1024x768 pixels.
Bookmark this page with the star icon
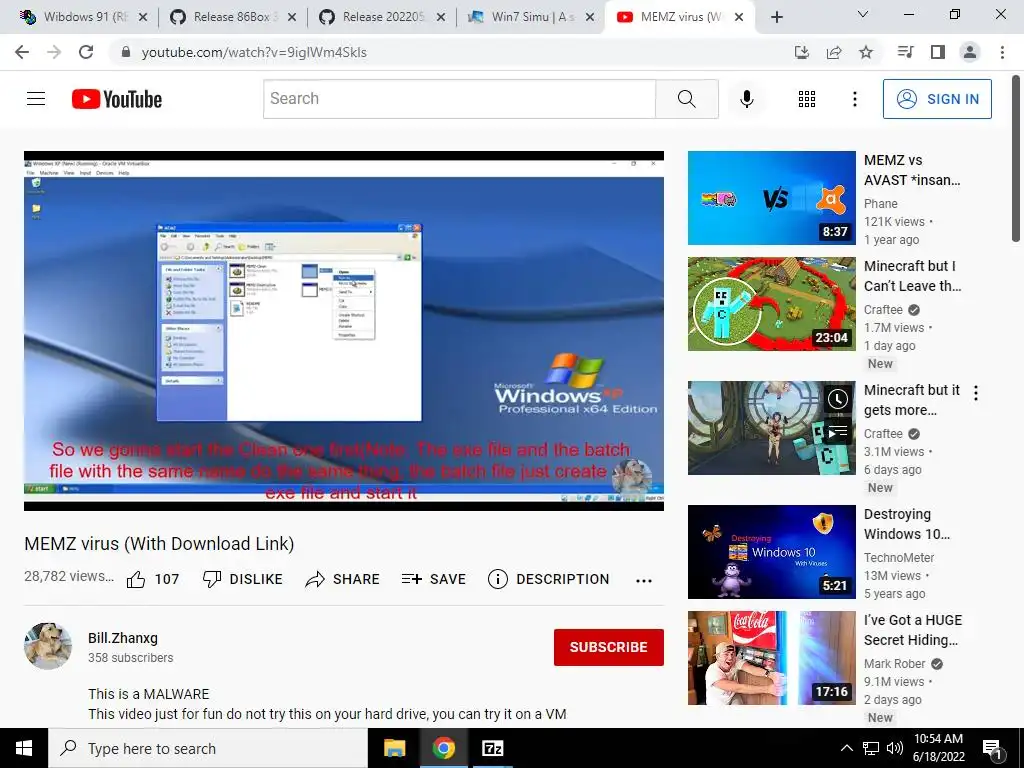866,52
